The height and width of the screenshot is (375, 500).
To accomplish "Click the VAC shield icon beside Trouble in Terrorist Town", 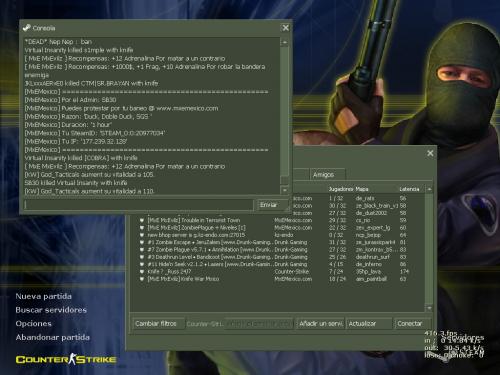I will (x=142, y=220).
